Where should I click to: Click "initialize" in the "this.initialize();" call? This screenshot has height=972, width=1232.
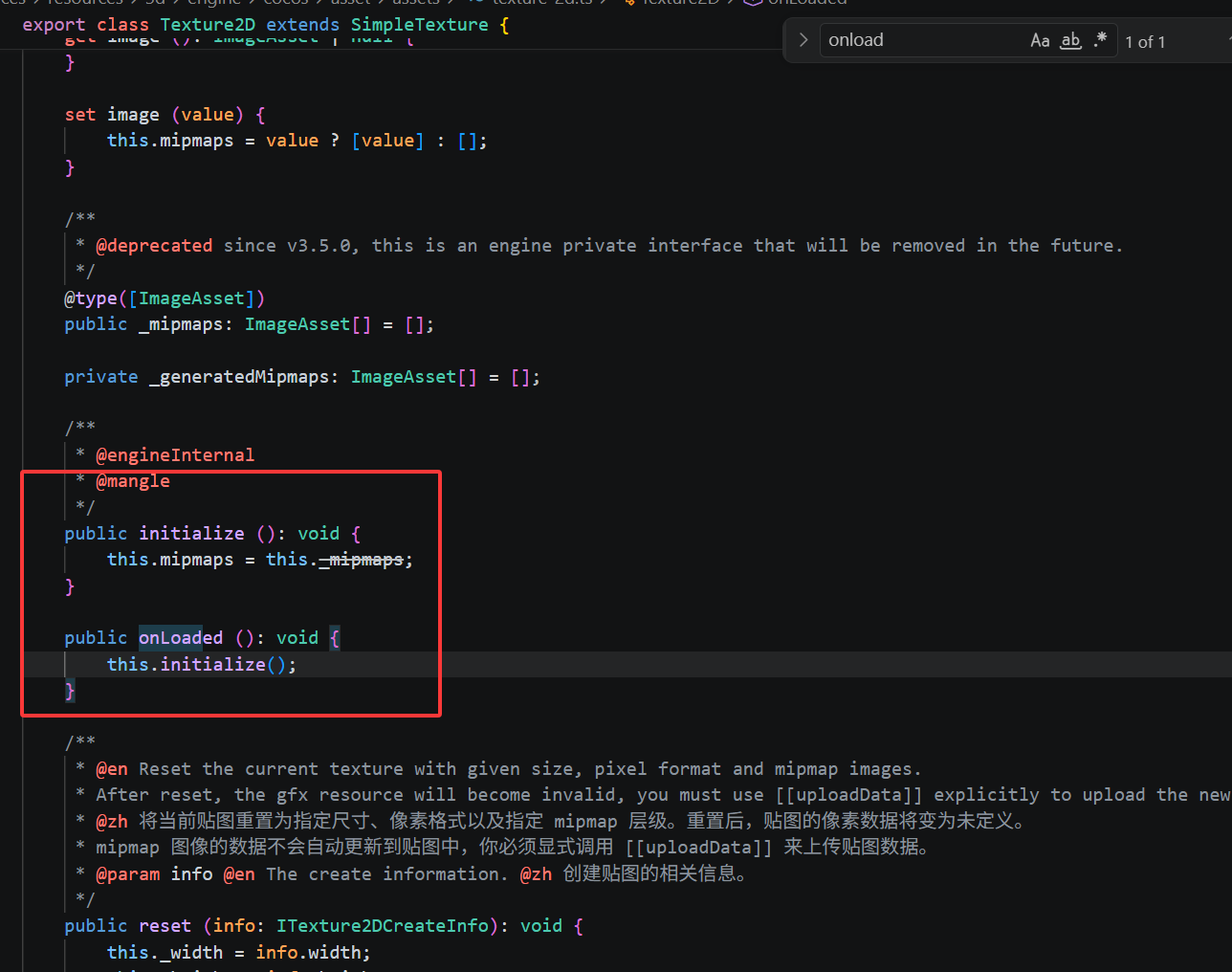pos(212,664)
